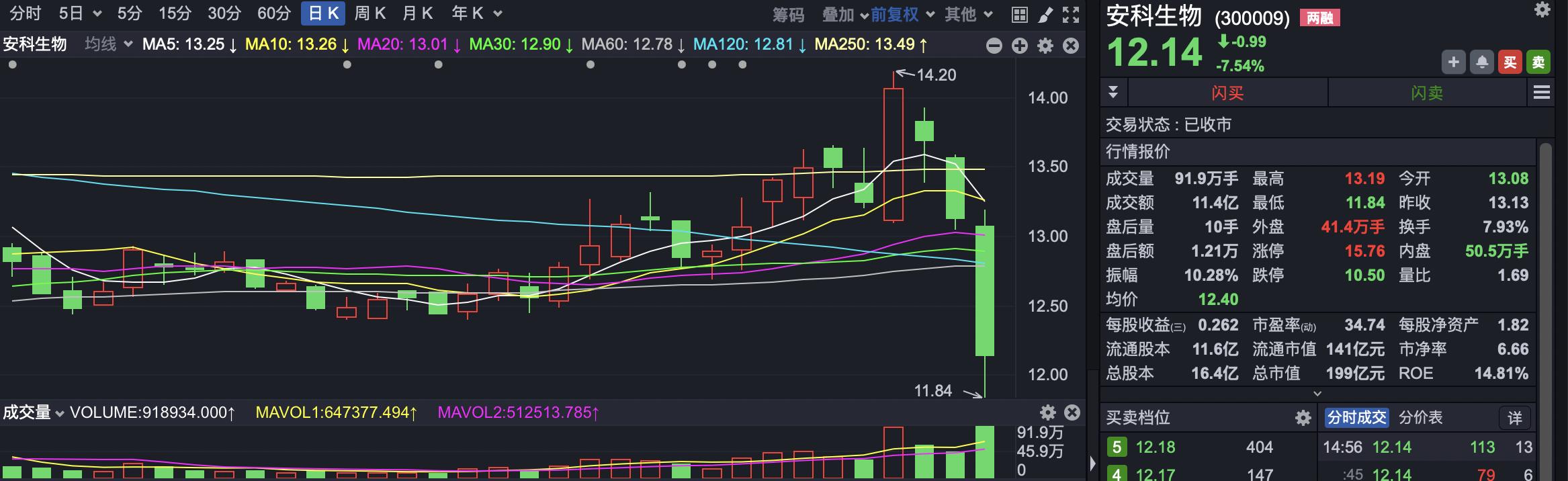The height and width of the screenshot is (481, 1568).
Task: Open the 前复权 adjustment dropdown
Action: click(x=902, y=15)
